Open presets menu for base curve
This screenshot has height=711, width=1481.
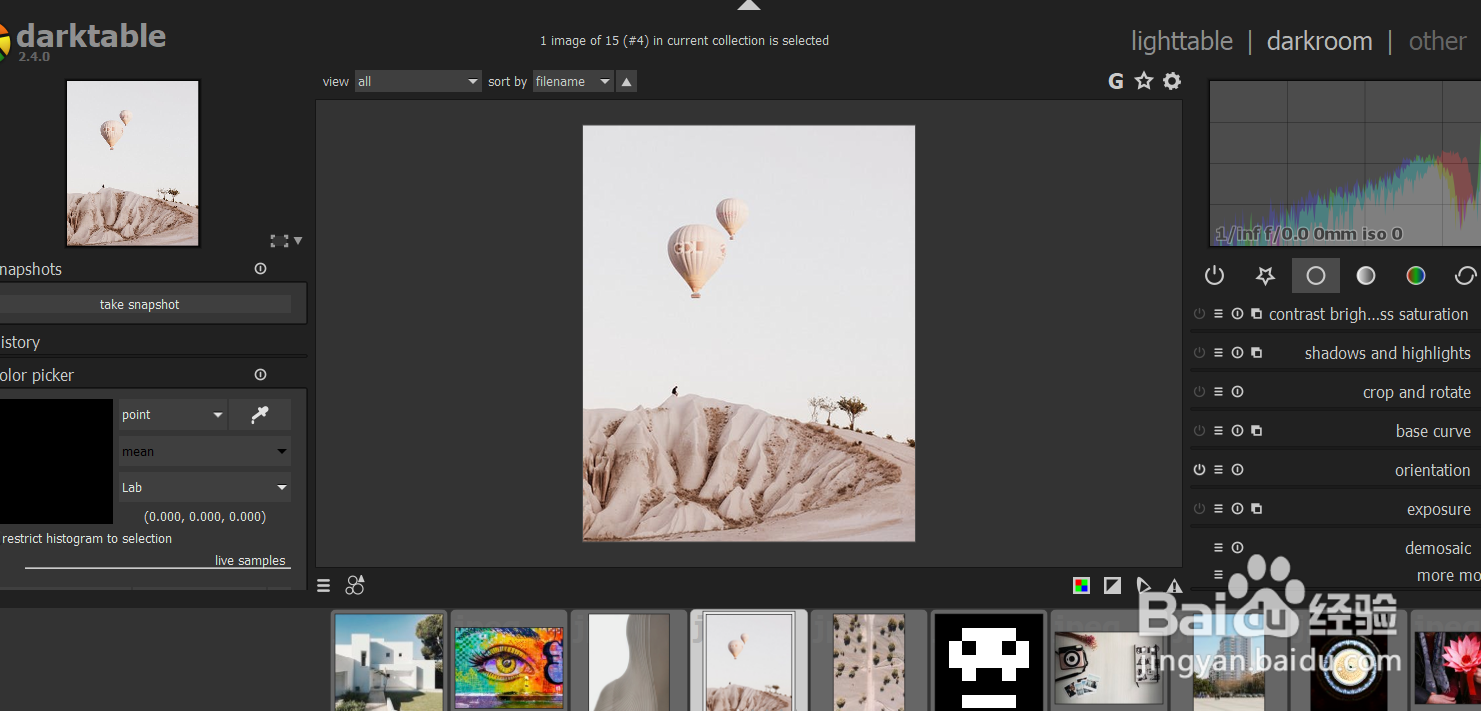click(x=1218, y=431)
